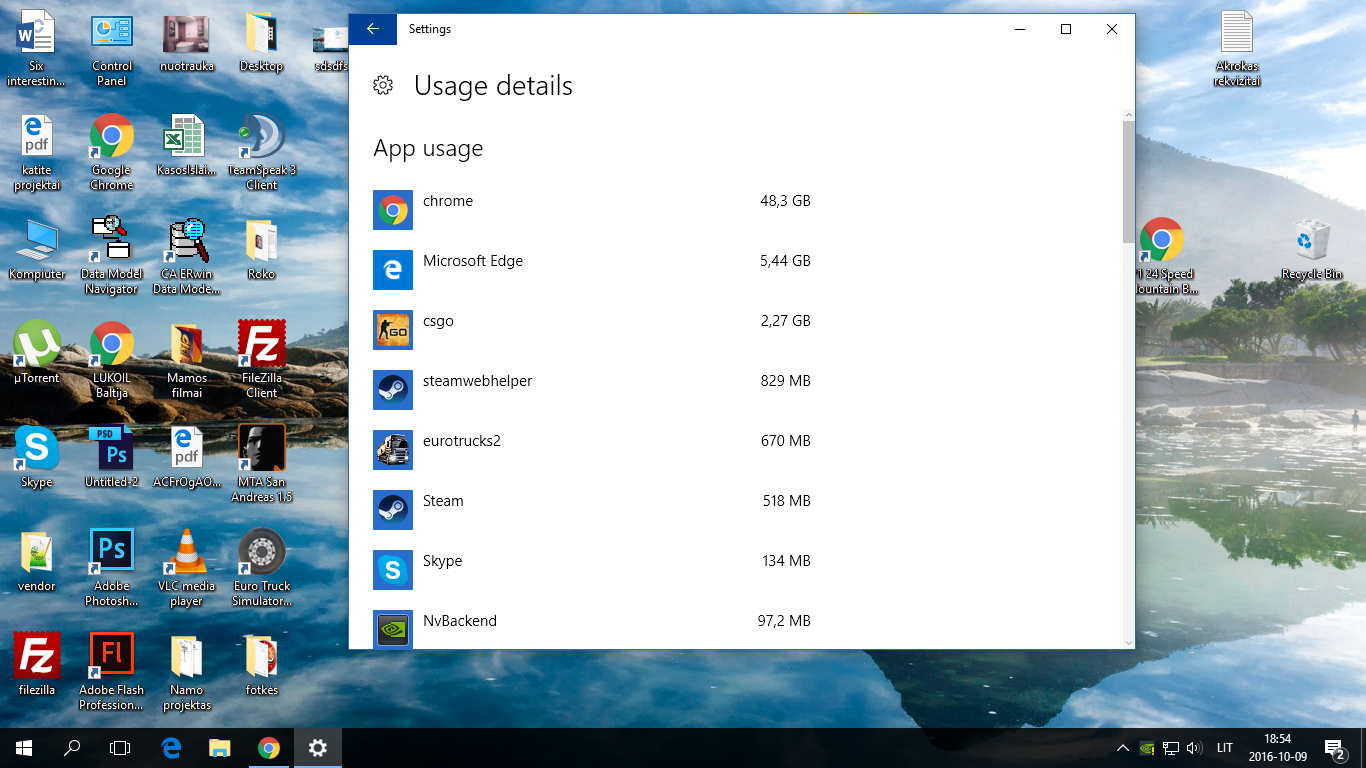Image resolution: width=1366 pixels, height=768 pixels.
Task: Select the Untitled-2 PSD file icon
Action: (112, 456)
